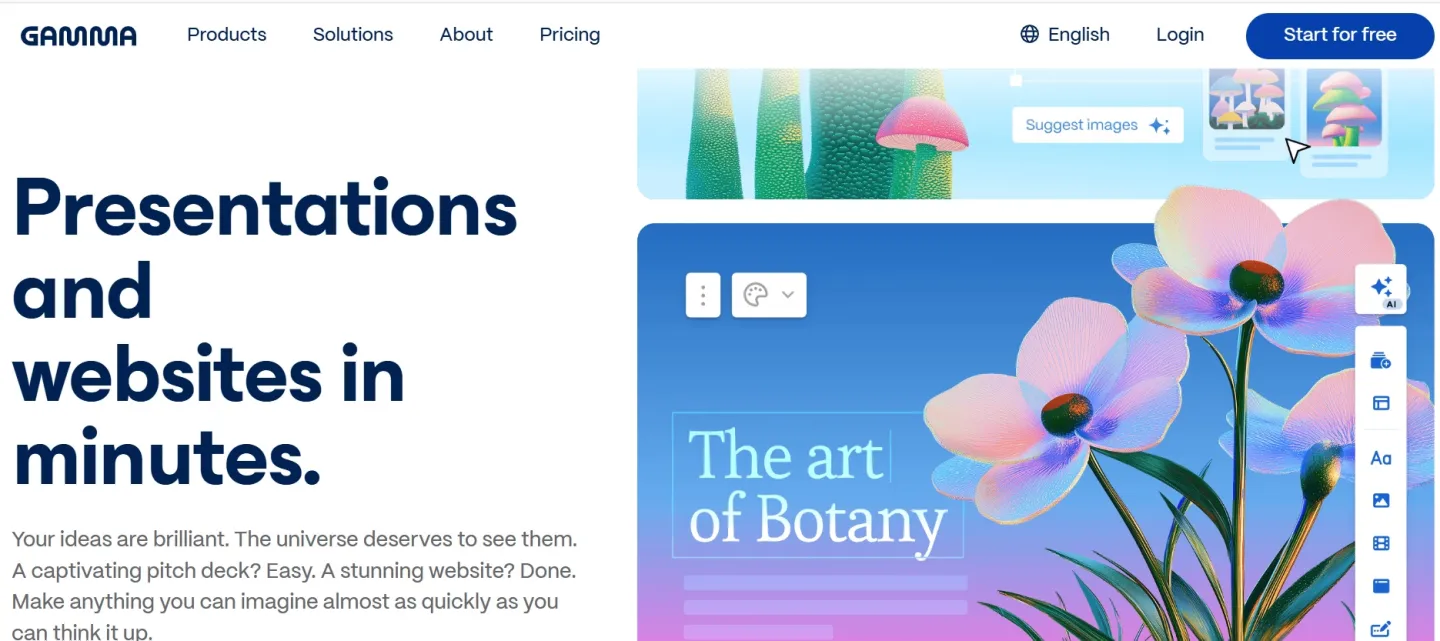The image size is (1440, 641).
Task: Open the Pricing page
Action: [570, 35]
